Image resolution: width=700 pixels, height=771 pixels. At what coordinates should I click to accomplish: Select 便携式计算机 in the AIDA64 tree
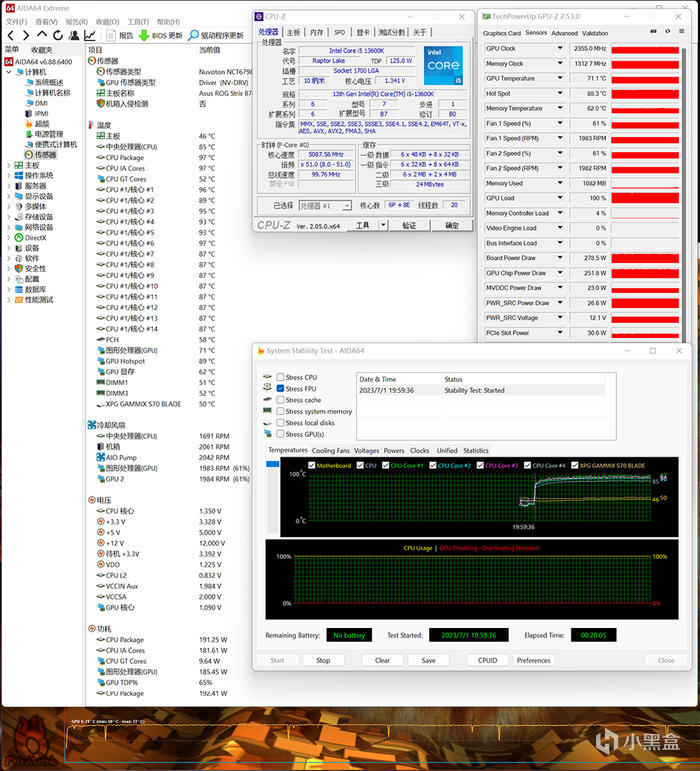(56, 145)
